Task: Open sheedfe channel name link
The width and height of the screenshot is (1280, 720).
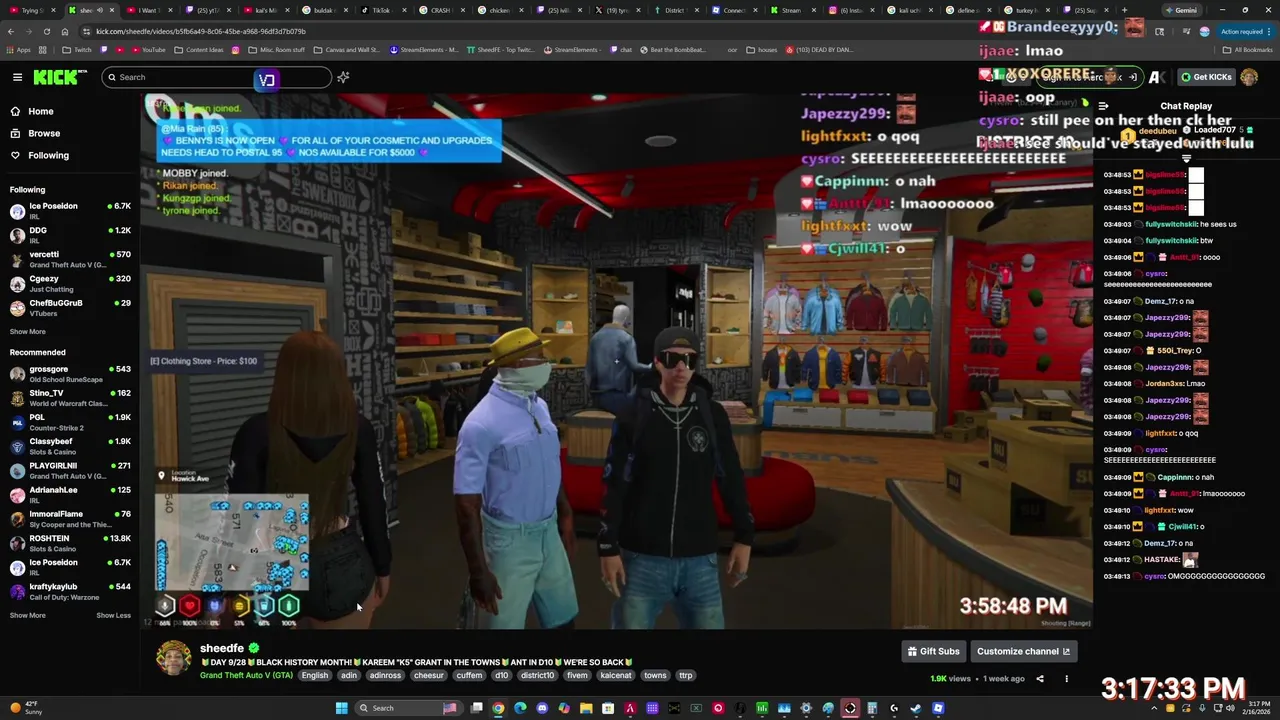Action: [x=222, y=648]
